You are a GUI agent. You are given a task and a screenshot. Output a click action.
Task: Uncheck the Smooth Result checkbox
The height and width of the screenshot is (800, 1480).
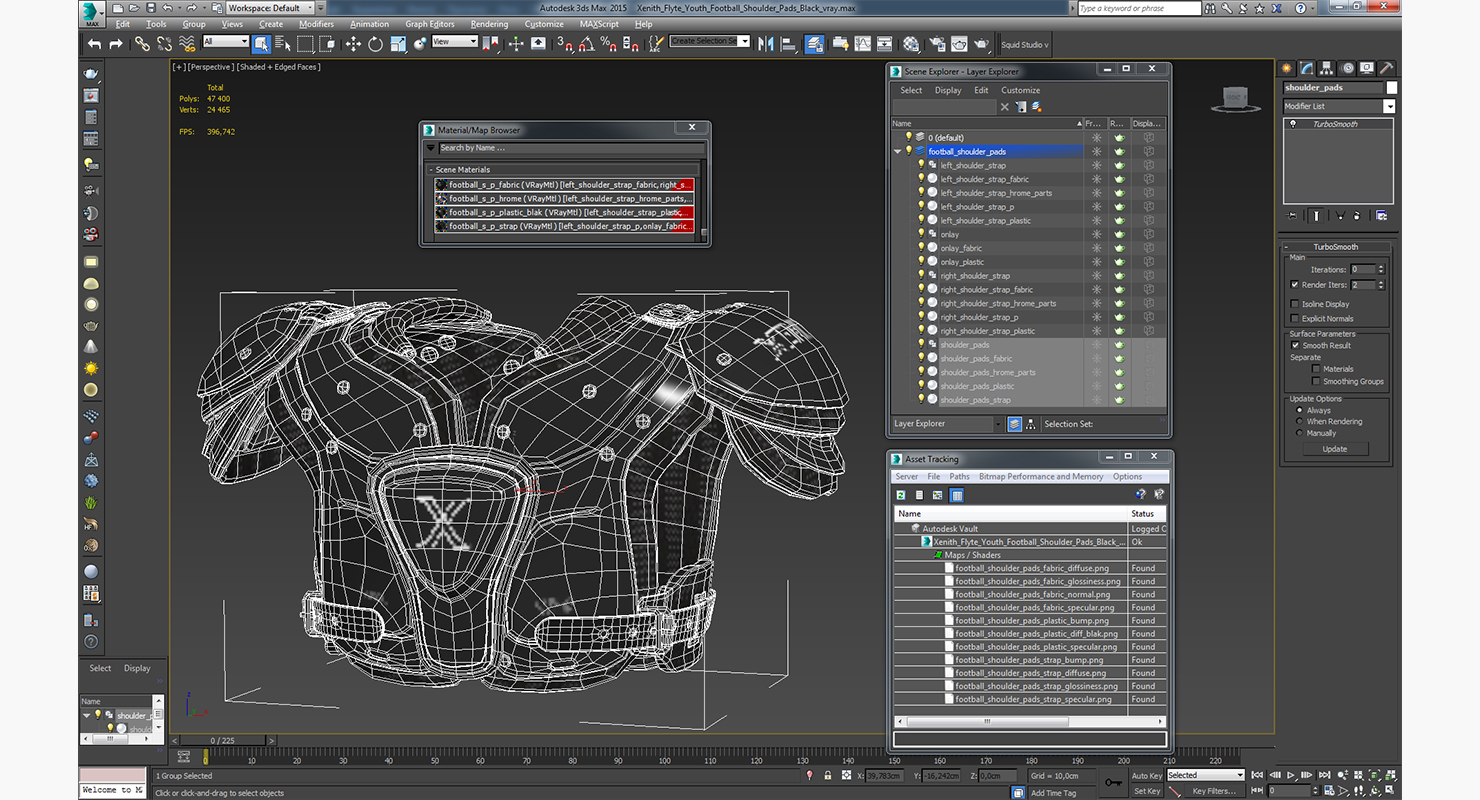click(1295, 345)
